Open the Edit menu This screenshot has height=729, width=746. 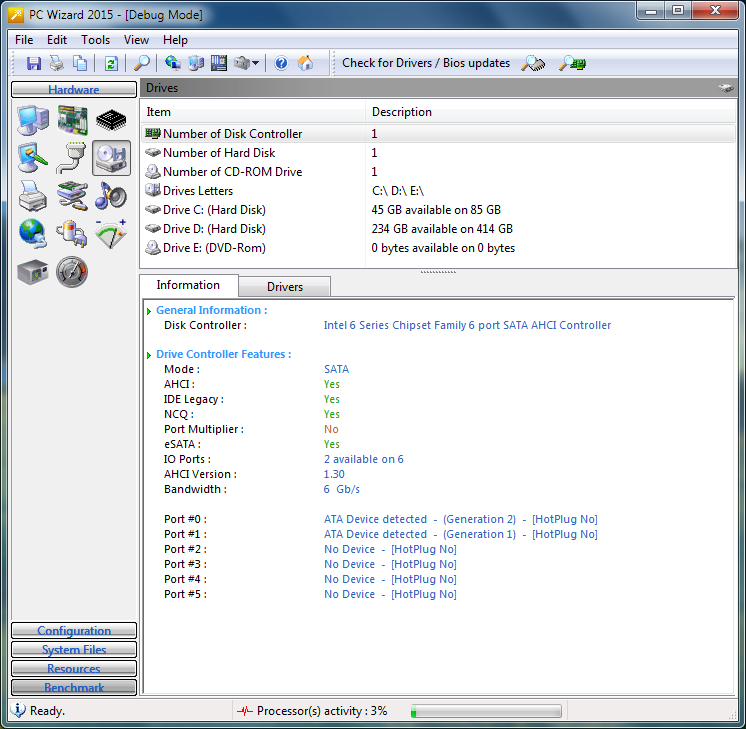point(57,40)
